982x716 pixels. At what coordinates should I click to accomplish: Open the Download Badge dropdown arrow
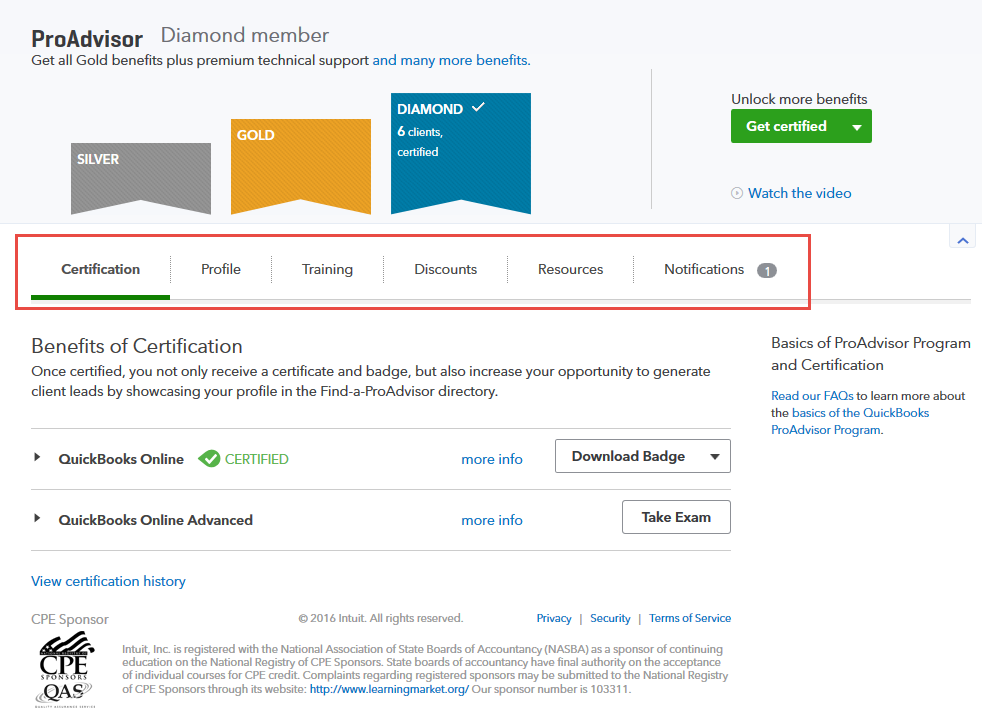pyautogui.click(x=715, y=457)
